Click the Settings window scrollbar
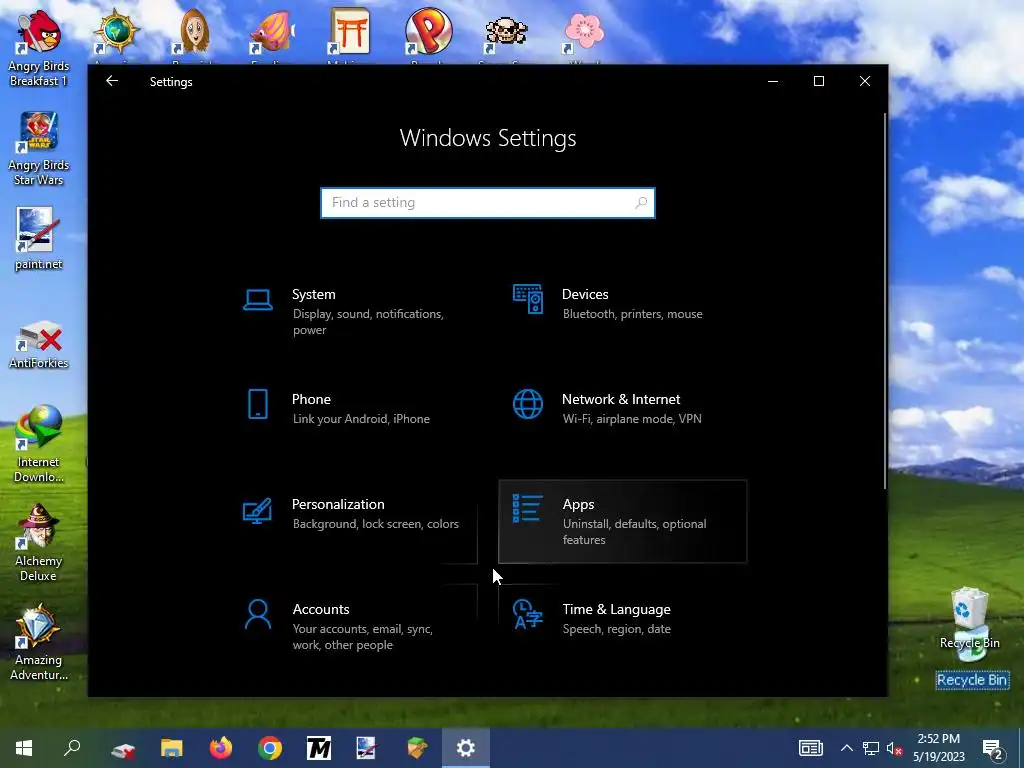The width and height of the screenshot is (1024, 768). (x=886, y=300)
